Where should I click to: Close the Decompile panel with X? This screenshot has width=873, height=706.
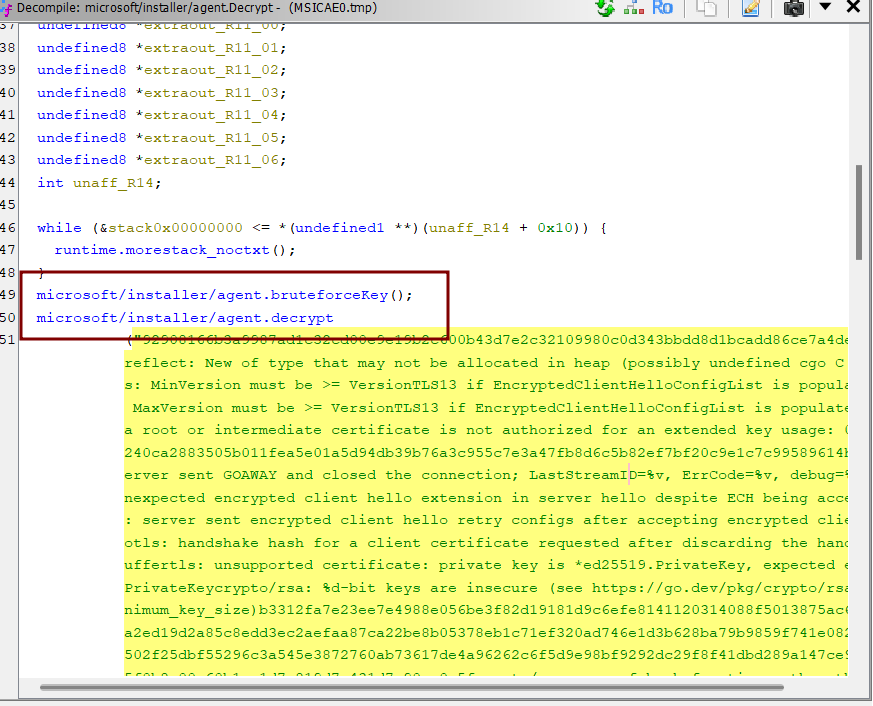coord(853,7)
